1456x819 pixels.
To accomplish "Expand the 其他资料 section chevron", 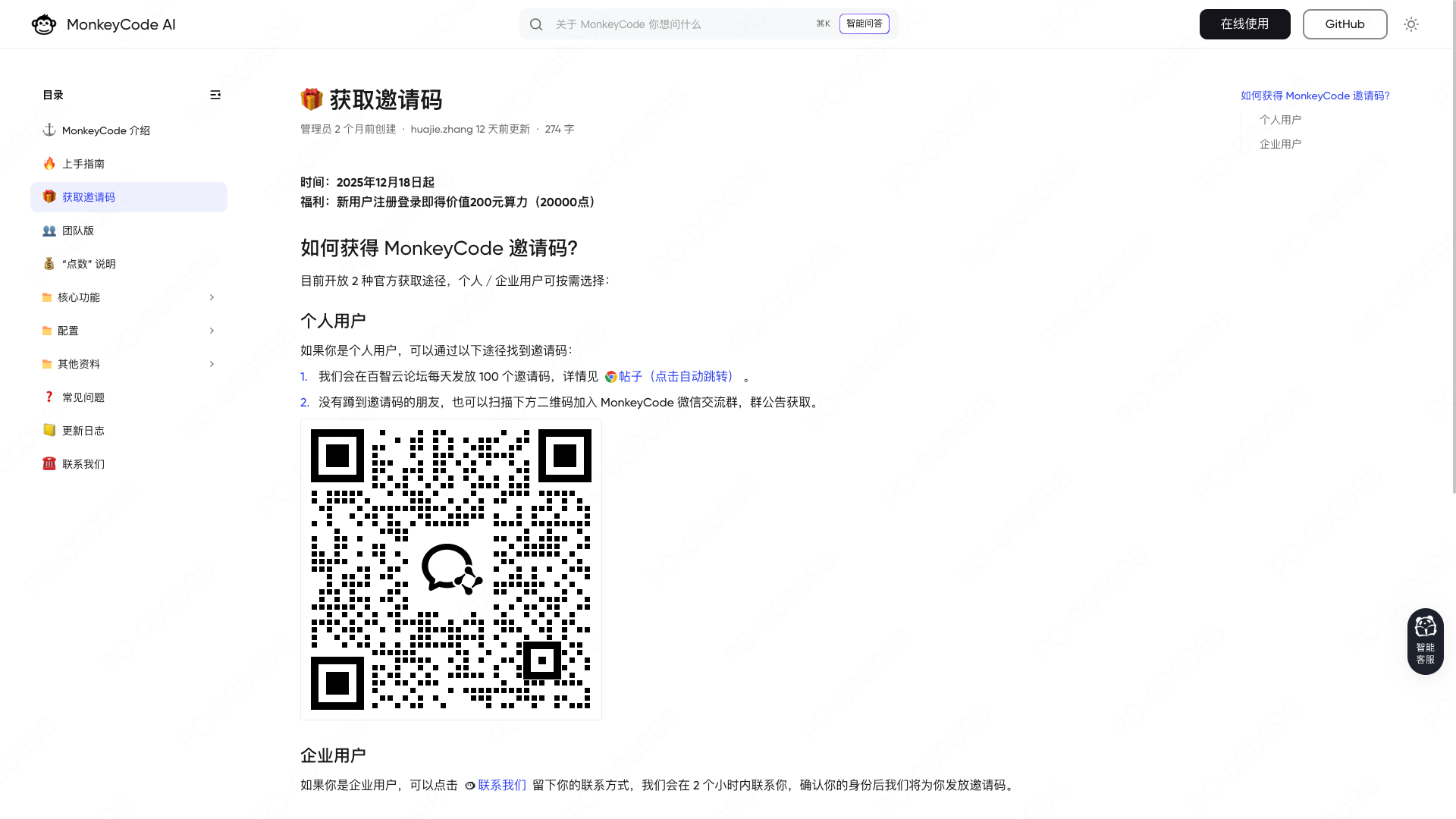I will coord(212,364).
